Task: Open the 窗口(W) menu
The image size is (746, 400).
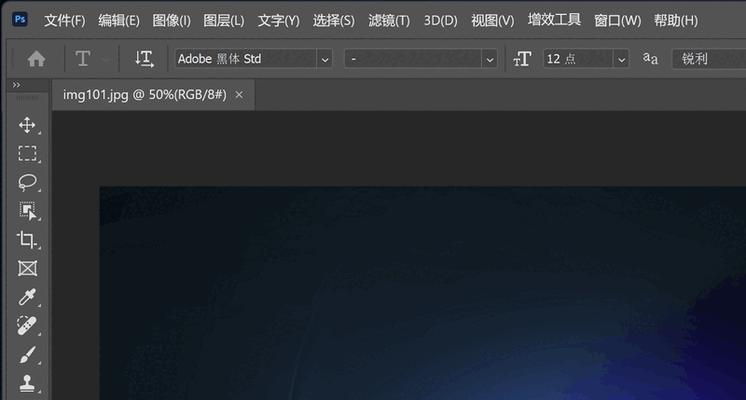Action: tap(618, 20)
